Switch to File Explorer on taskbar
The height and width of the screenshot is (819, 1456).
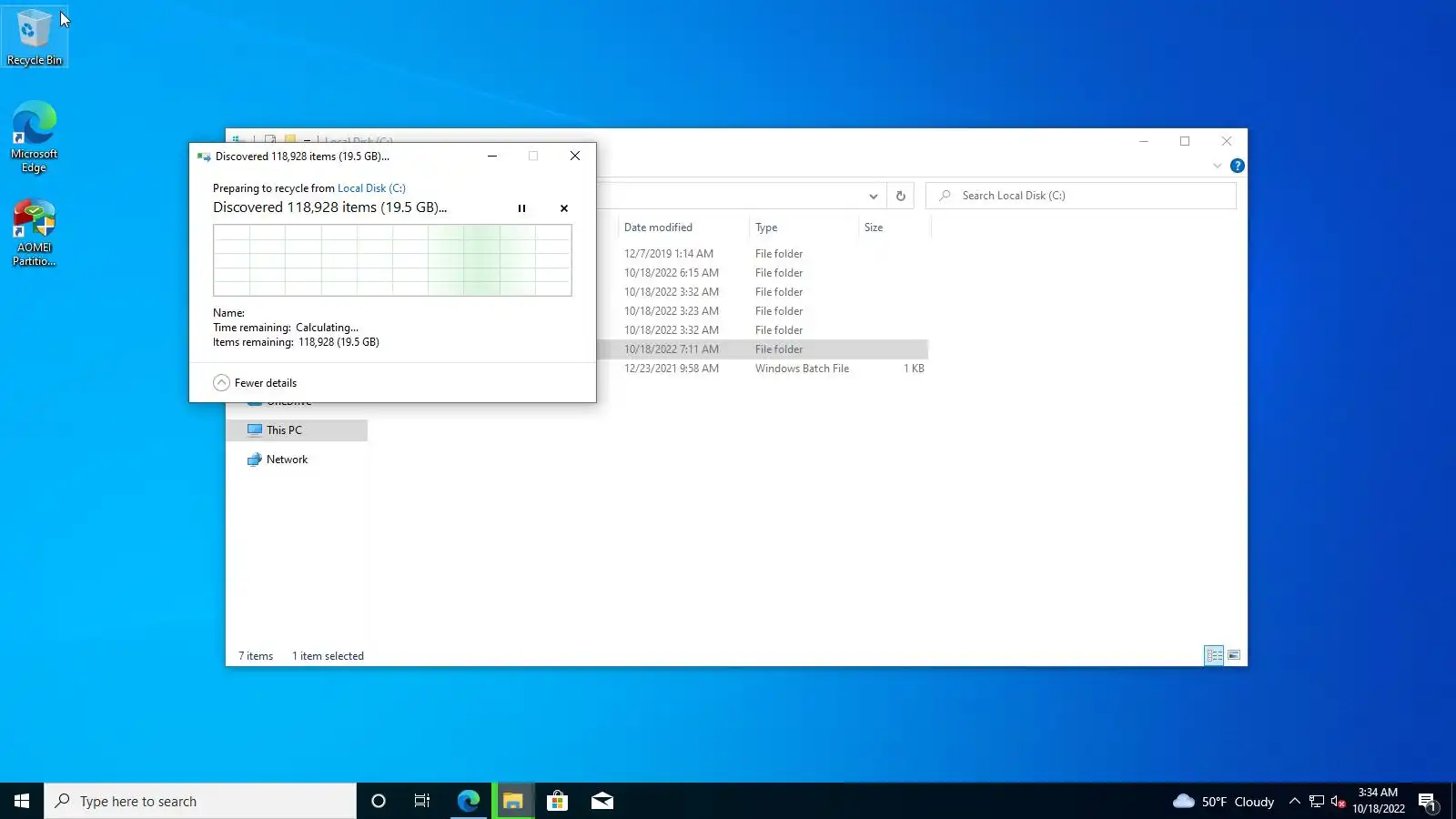tap(513, 801)
